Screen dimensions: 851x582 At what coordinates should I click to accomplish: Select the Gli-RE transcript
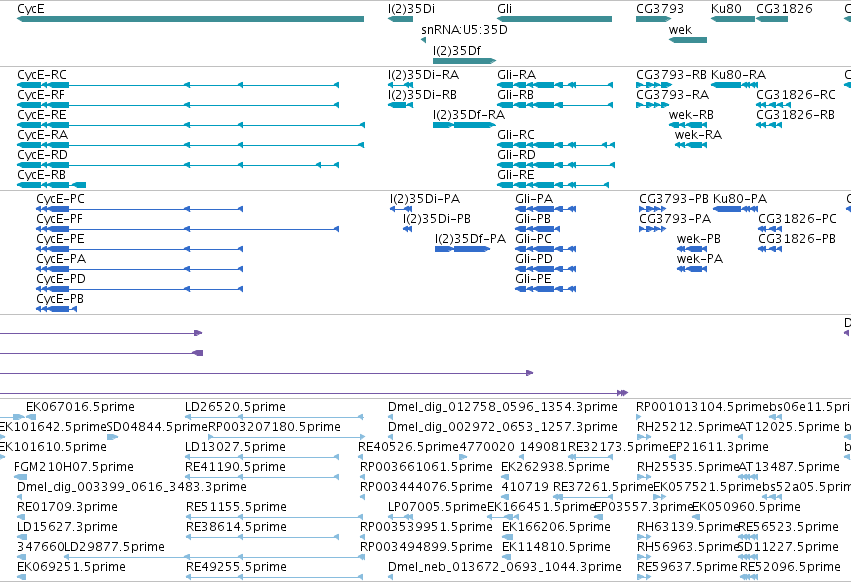(x=553, y=185)
